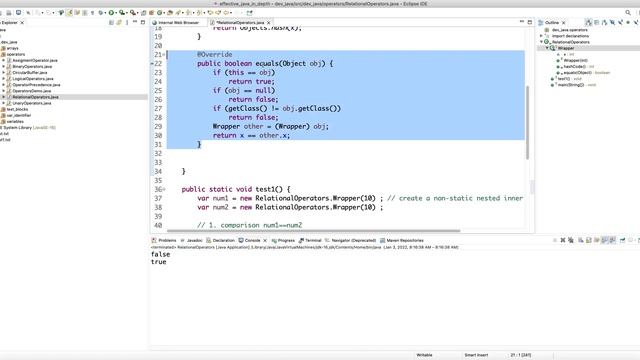This screenshot has height=360, width=640.
Task: Expand OperatorPrecedence.java in Explorer
Action: 4,84
